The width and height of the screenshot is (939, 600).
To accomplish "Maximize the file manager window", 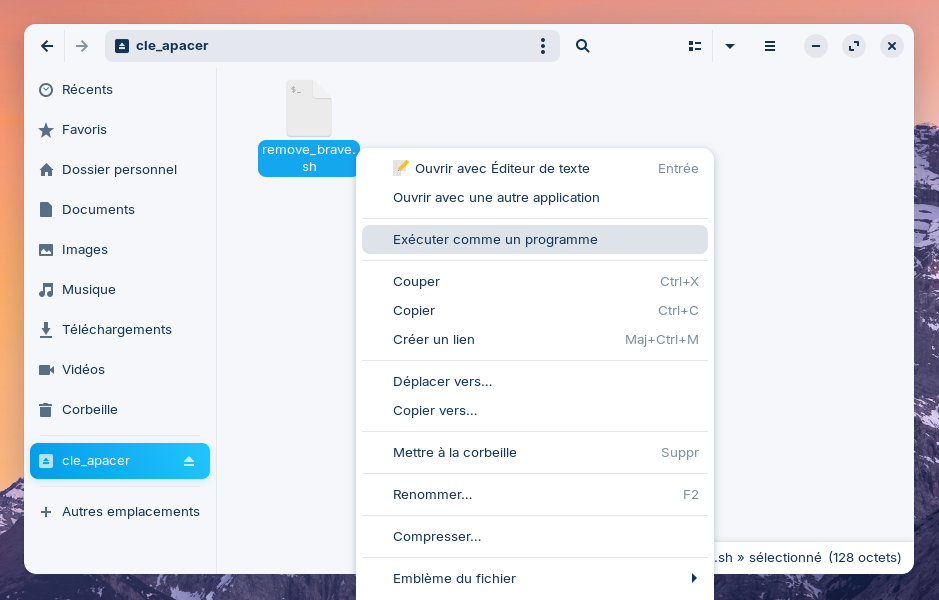I will point(854,46).
